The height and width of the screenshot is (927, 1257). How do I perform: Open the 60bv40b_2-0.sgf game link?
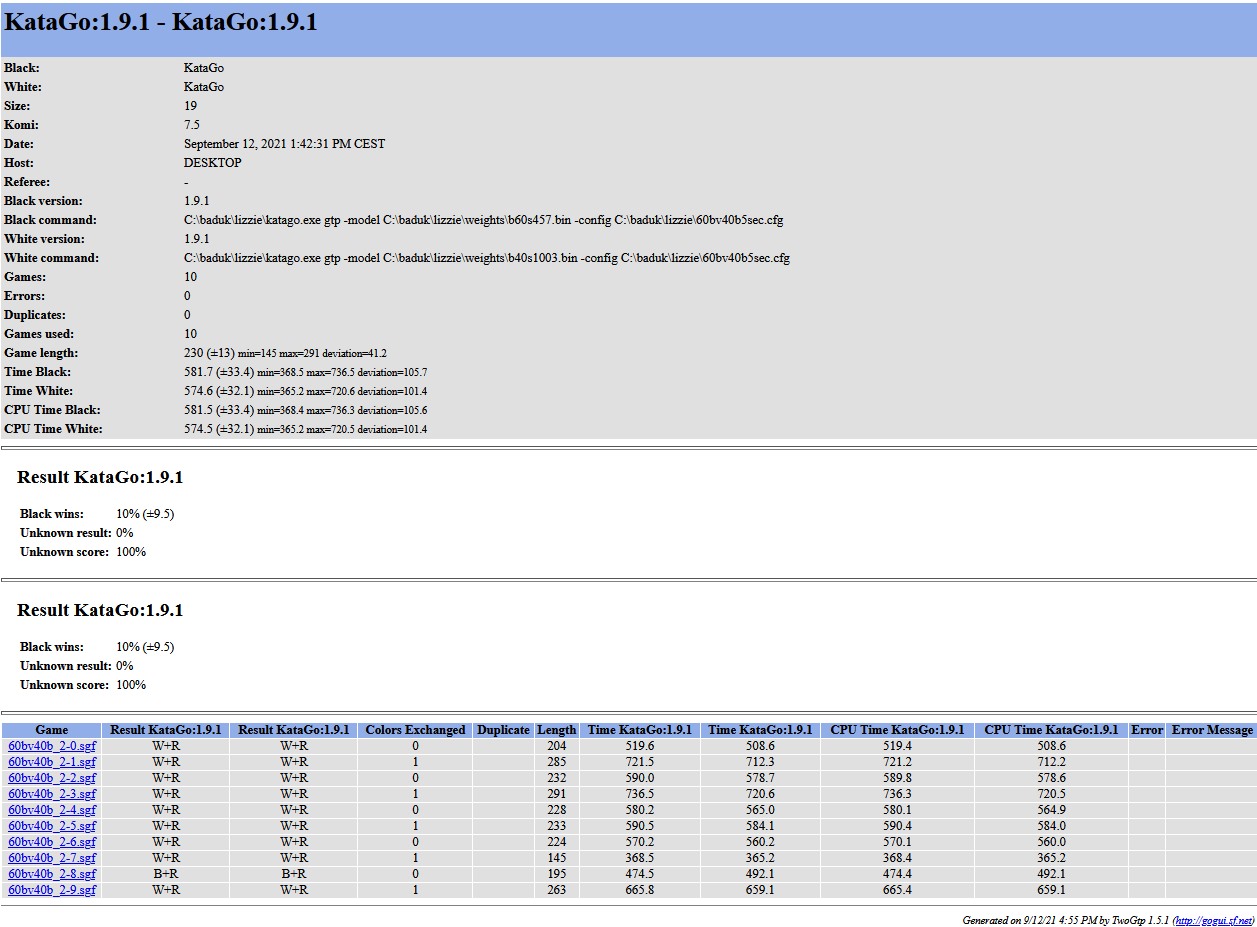coord(52,746)
